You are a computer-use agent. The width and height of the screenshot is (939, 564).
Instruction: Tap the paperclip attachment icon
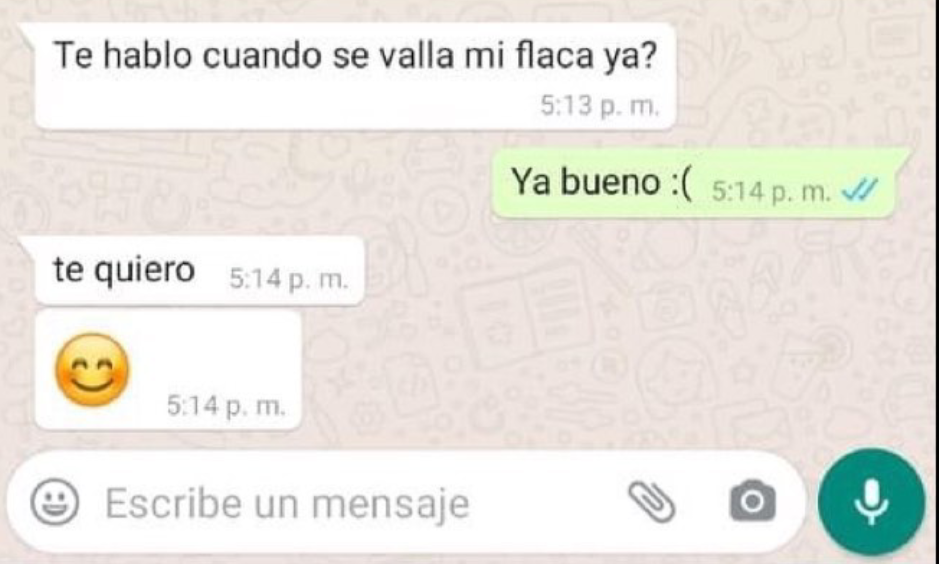652,502
